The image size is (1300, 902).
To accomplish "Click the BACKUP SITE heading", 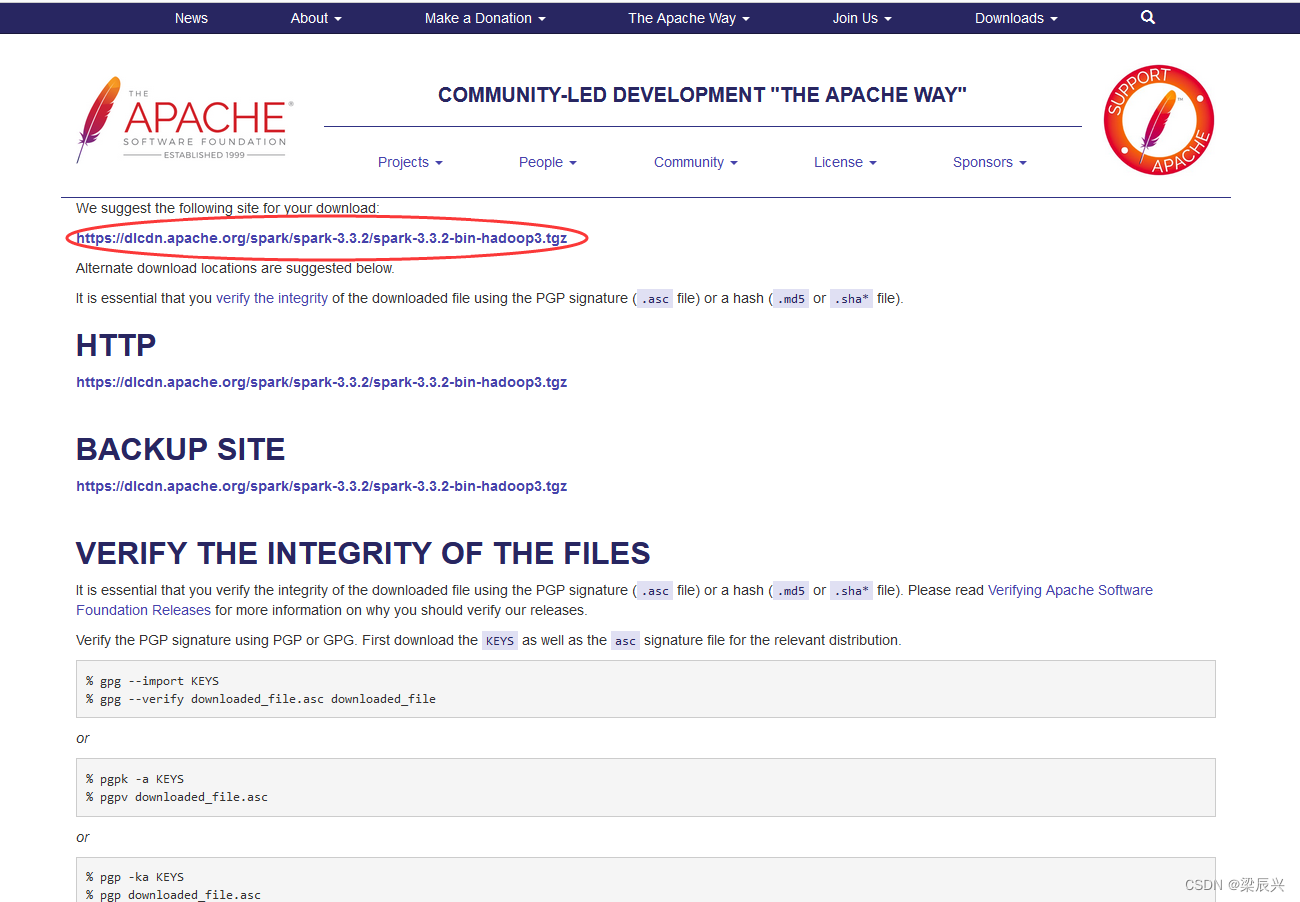I will point(181,449).
